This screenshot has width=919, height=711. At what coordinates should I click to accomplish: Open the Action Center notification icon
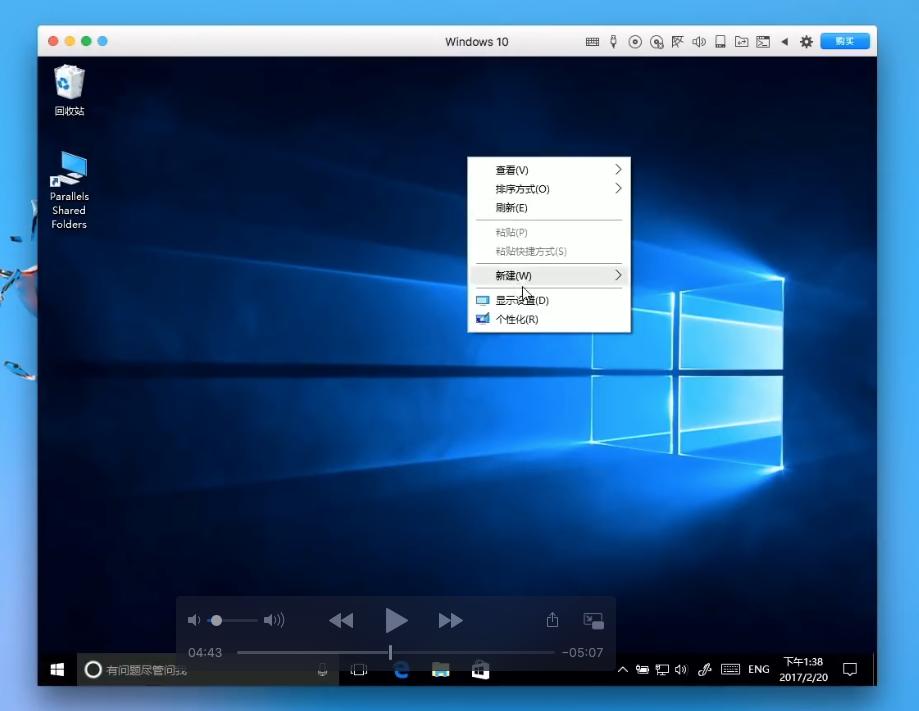(x=850, y=669)
